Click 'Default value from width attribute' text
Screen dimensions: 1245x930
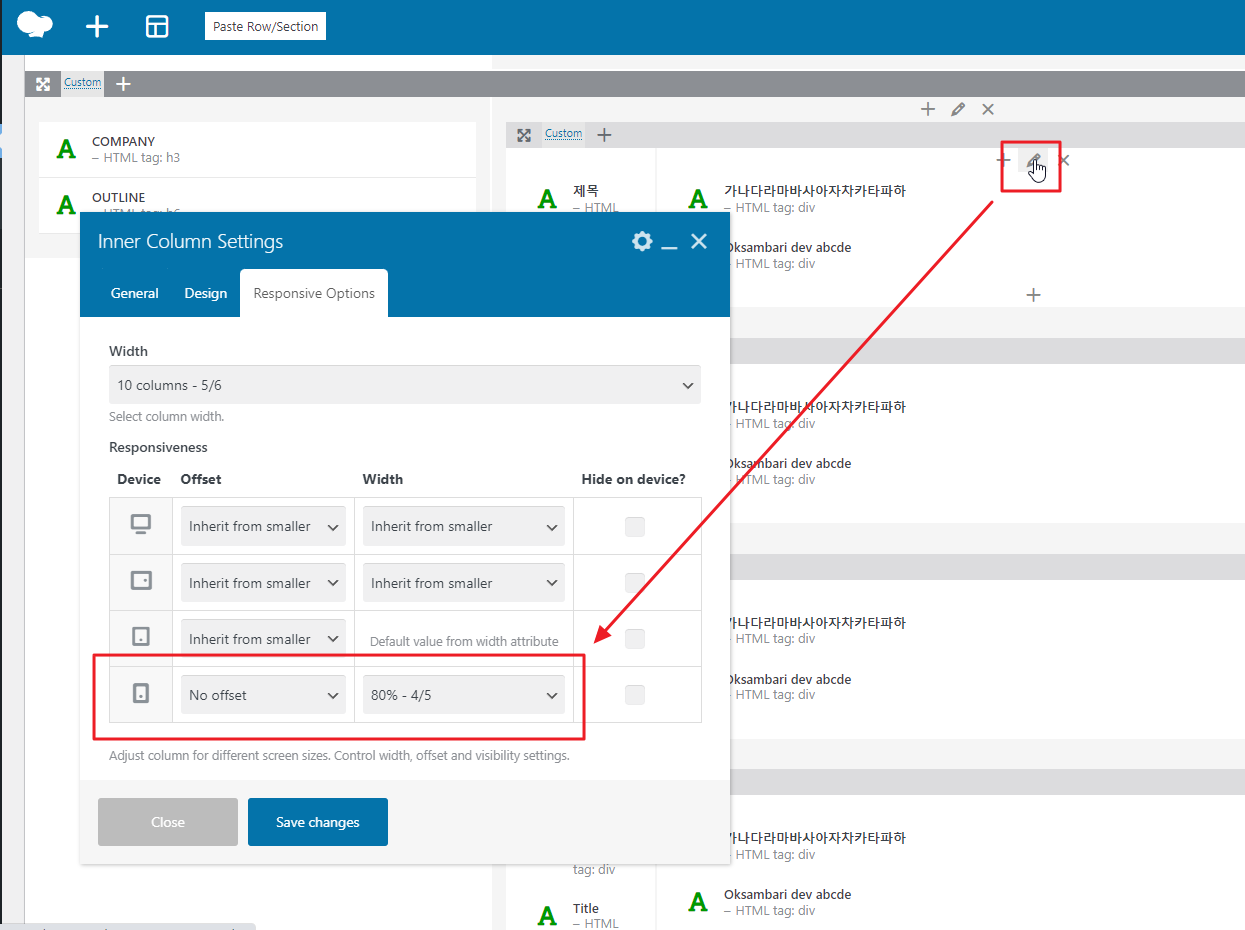464,641
